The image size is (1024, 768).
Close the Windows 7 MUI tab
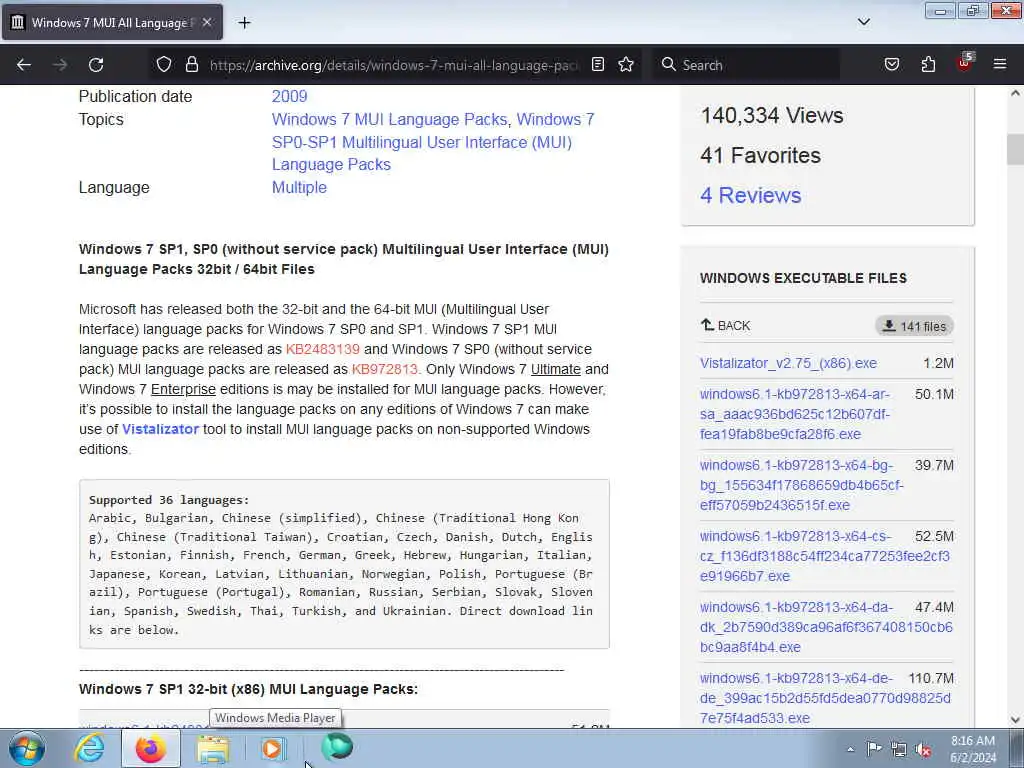tap(206, 22)
